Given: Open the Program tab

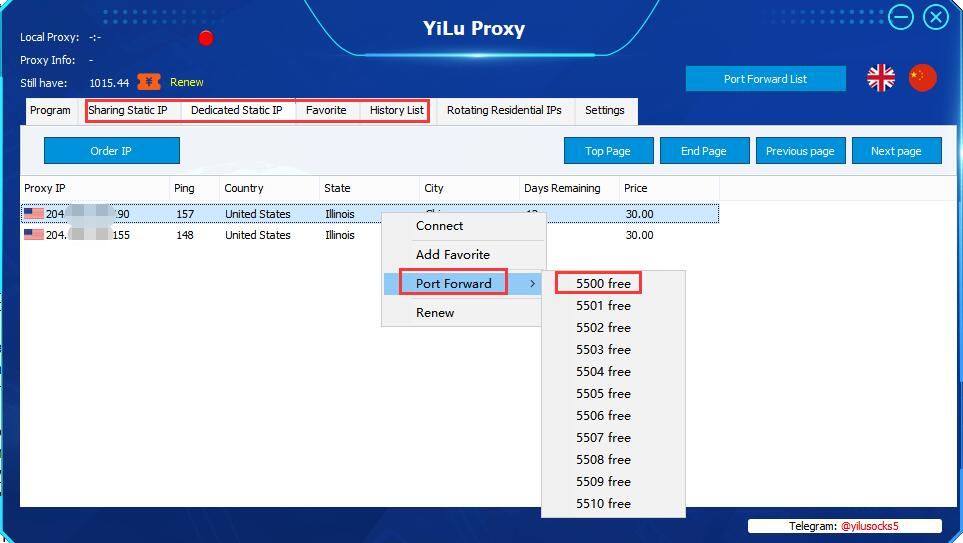Looking at the screenshot, I should (x=50, y=111).
